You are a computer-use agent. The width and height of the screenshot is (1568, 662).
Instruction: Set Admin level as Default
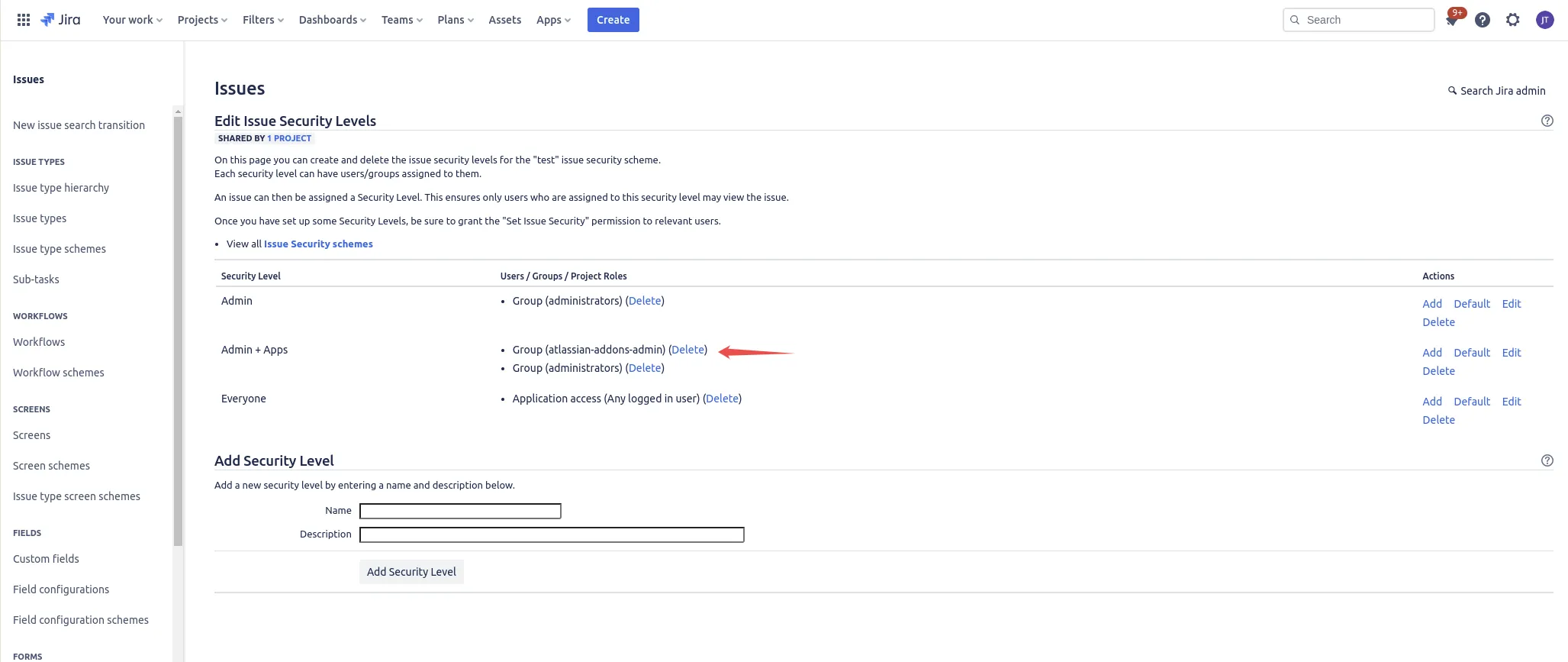(x=1472, y=304)
